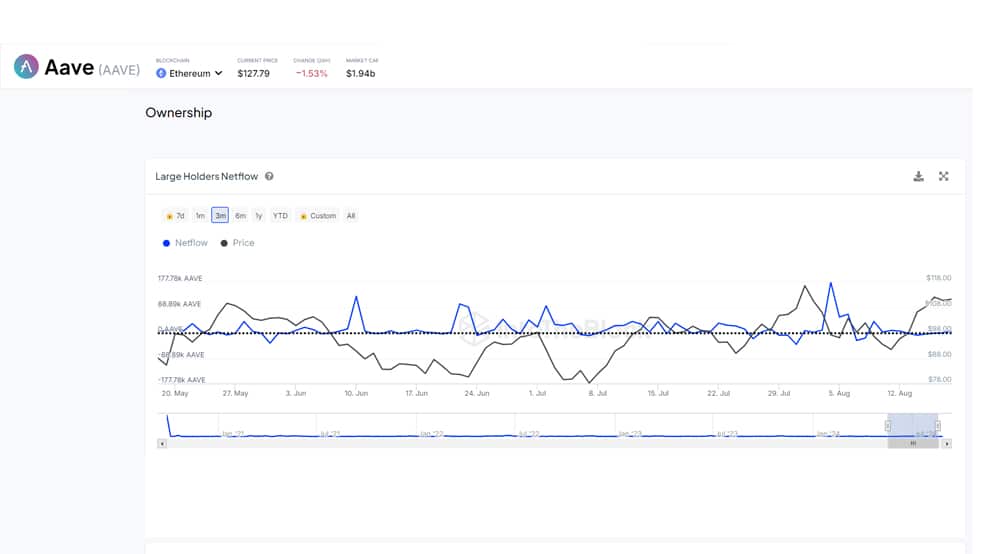The height and width of the screenshot is (554, 984).
Task: Click the navigator scrollbar thumb
Action: click(913, 444)
